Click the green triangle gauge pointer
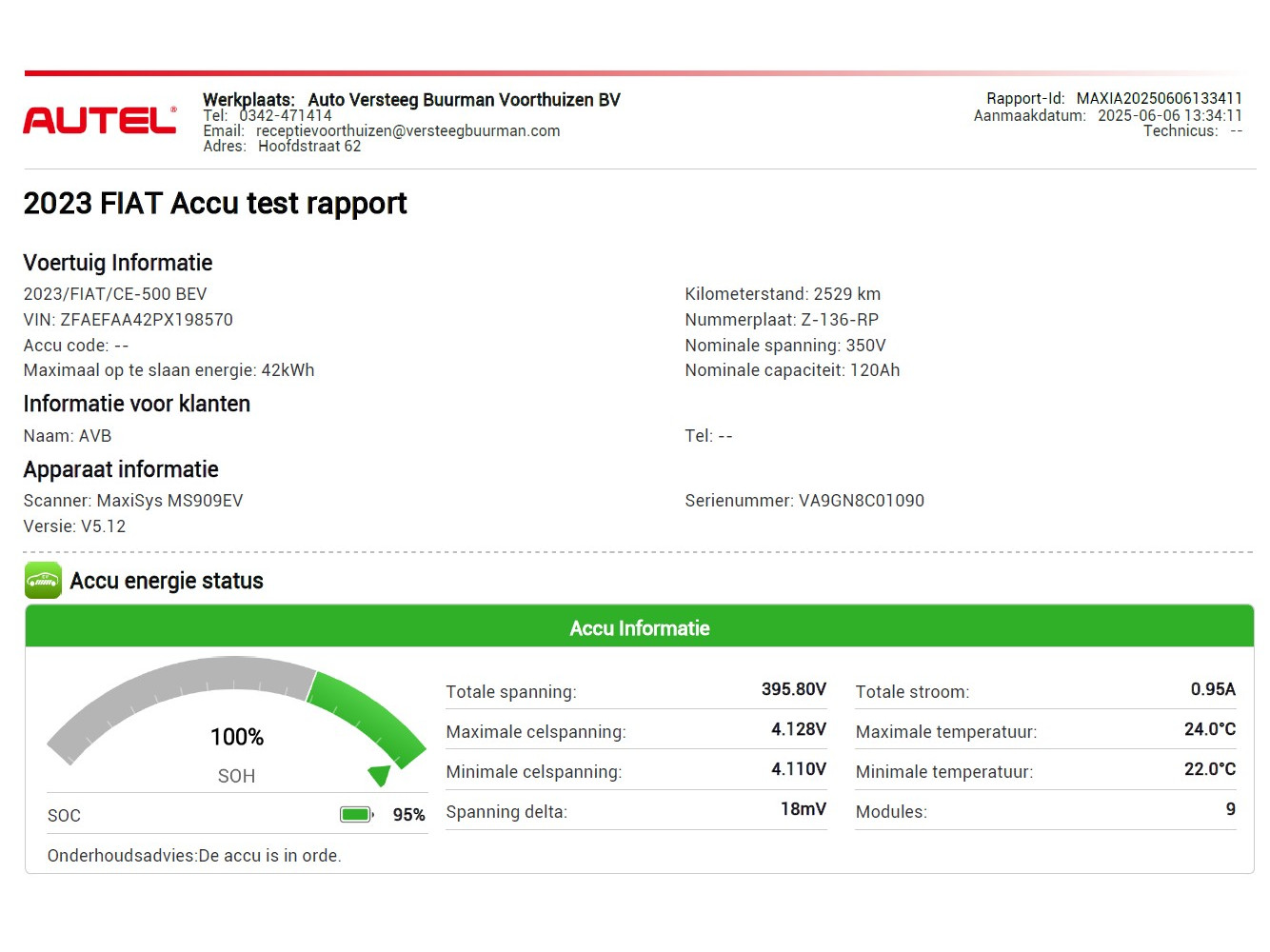The width and height of the screenshot is (1270, 952). click(x=380, y=775)
